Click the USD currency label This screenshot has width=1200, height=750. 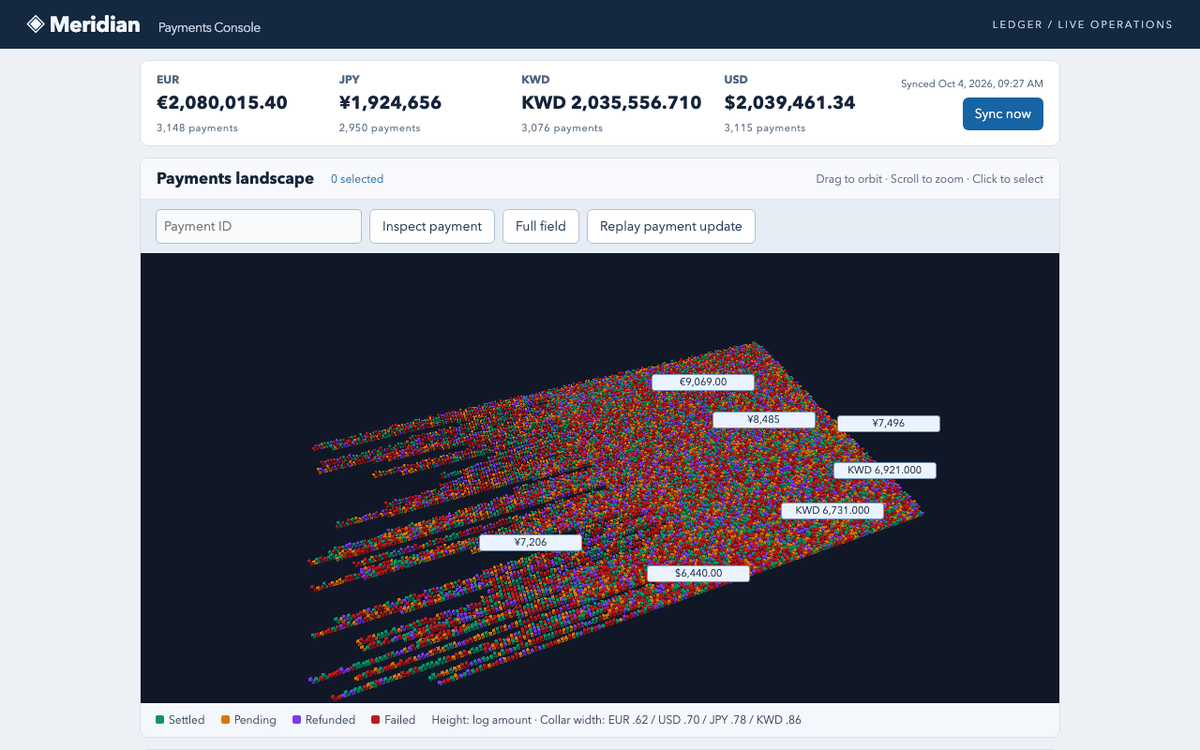tap(736, 79)
